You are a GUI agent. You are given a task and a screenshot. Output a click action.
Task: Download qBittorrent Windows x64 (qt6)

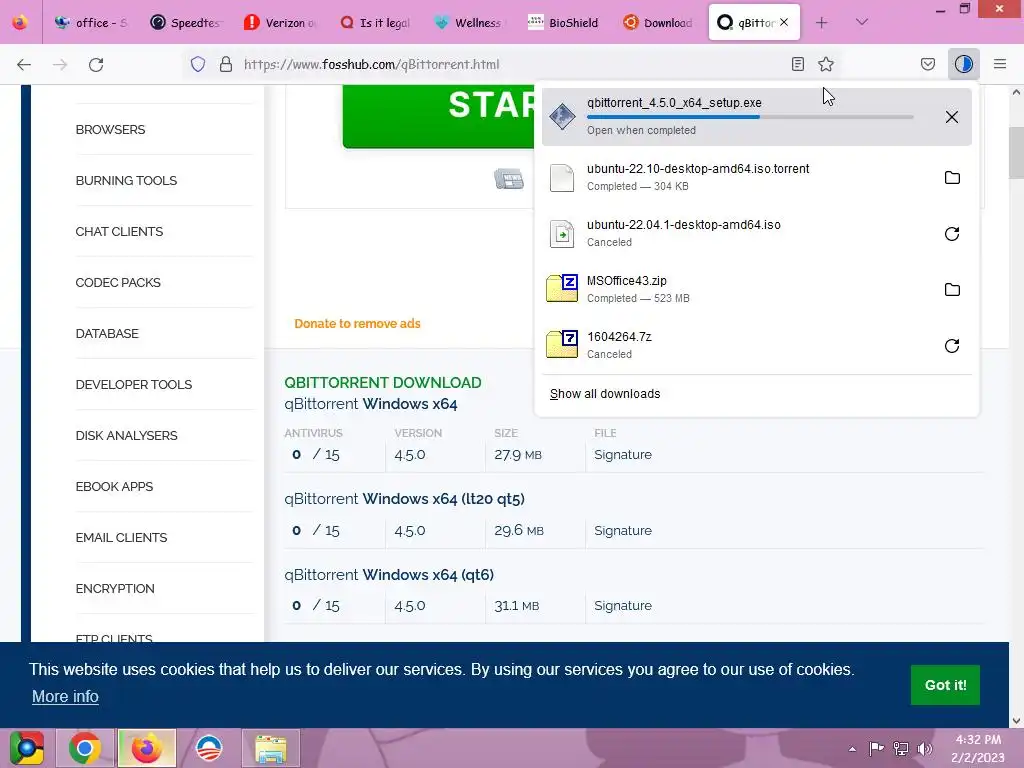pos(389,574)
